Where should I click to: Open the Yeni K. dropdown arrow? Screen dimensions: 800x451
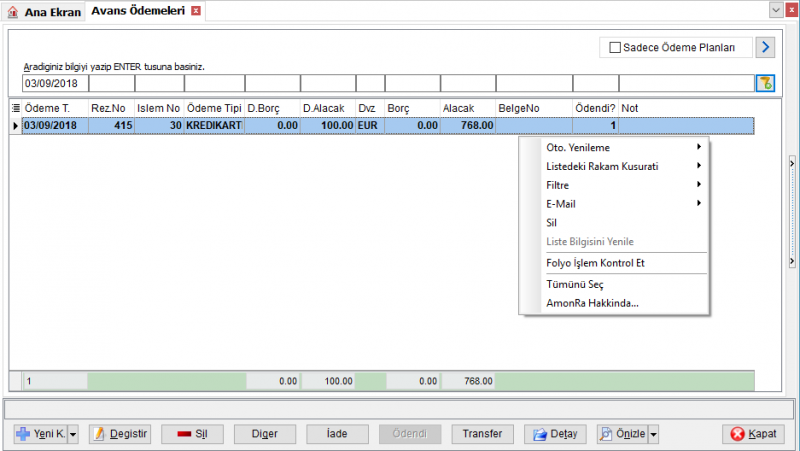[73, 434]
